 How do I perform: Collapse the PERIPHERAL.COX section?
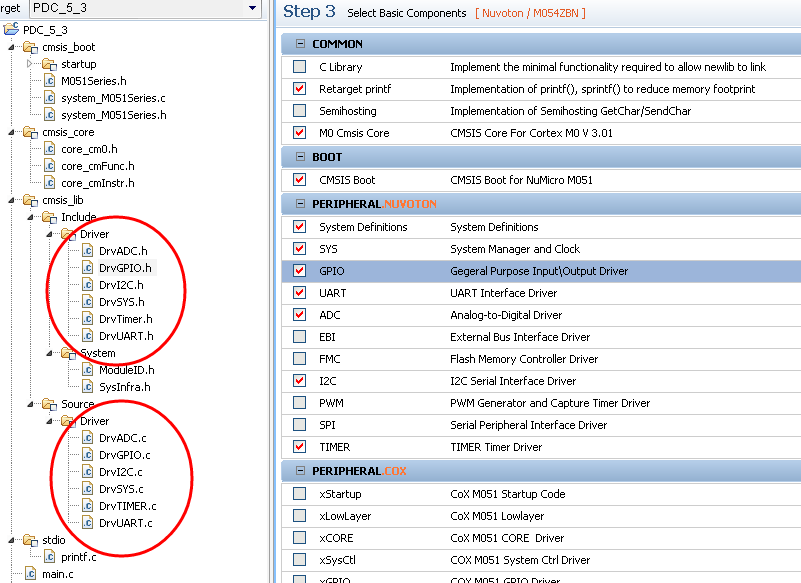pos(300,471)
